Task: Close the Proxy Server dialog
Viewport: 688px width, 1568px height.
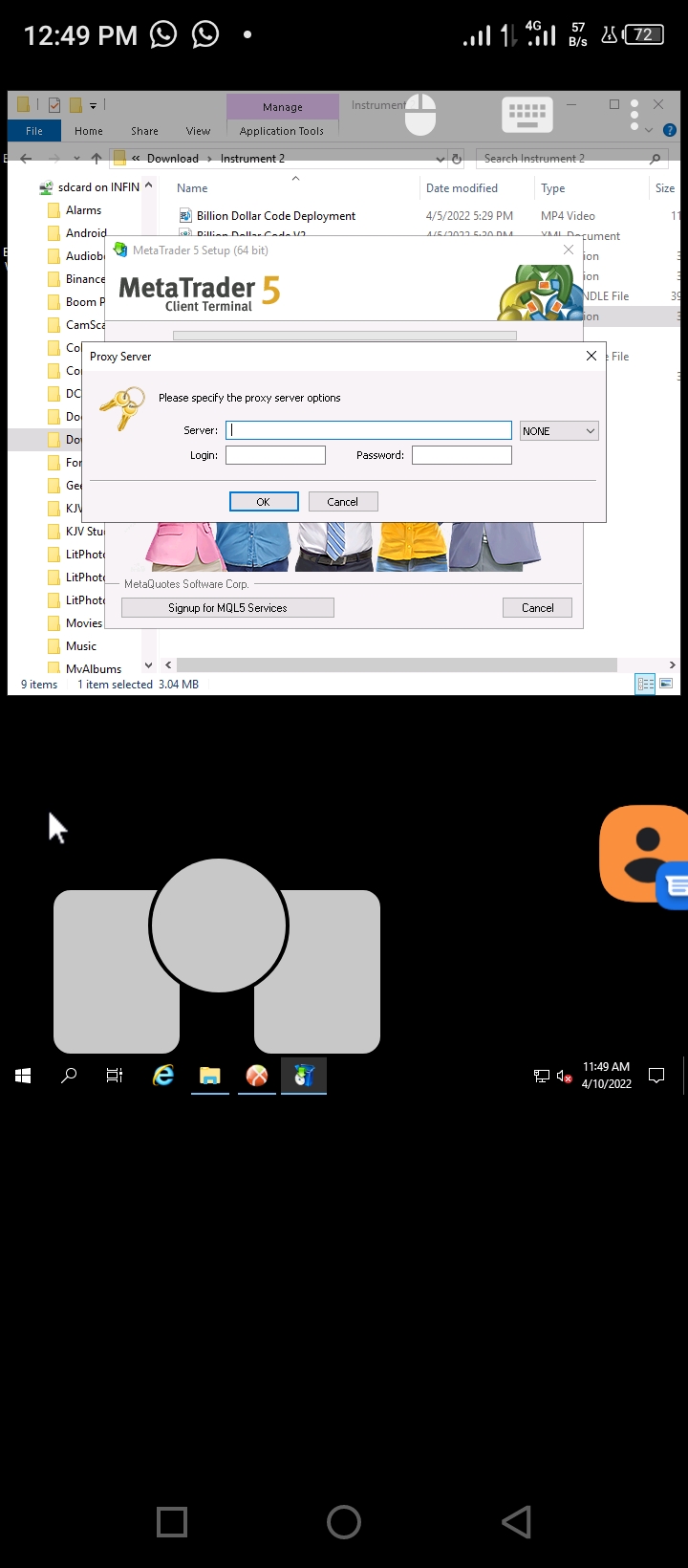Action: point(591,356)
